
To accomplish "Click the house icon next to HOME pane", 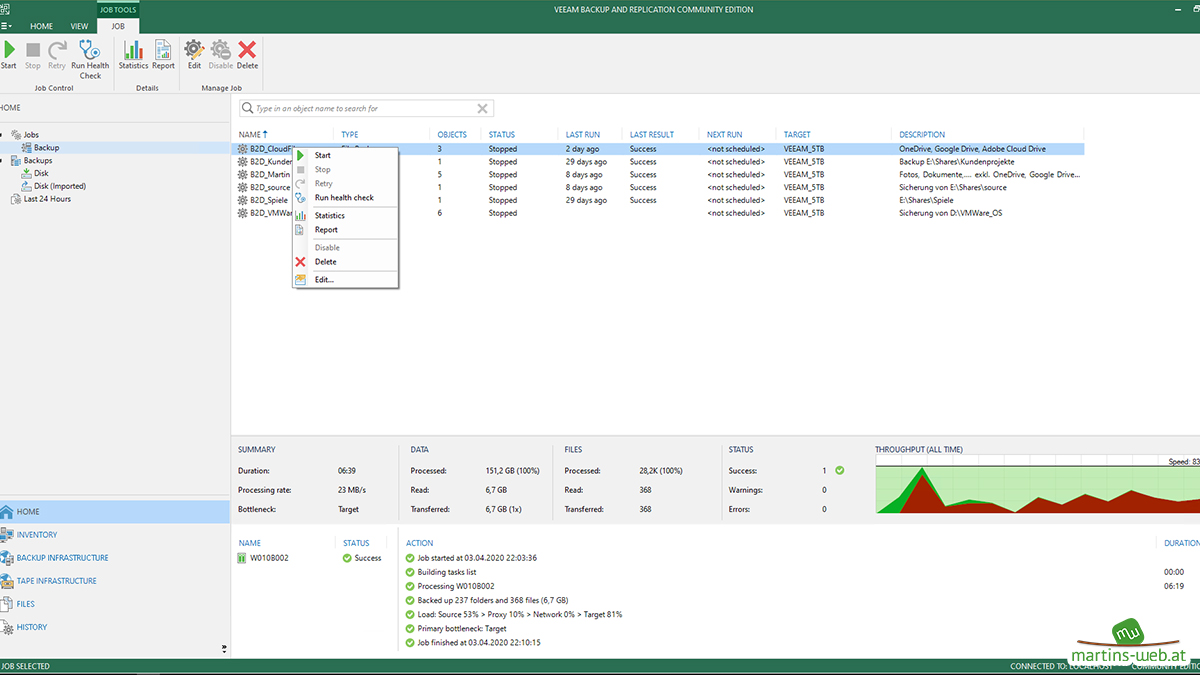I will click(x=8, y=512).
